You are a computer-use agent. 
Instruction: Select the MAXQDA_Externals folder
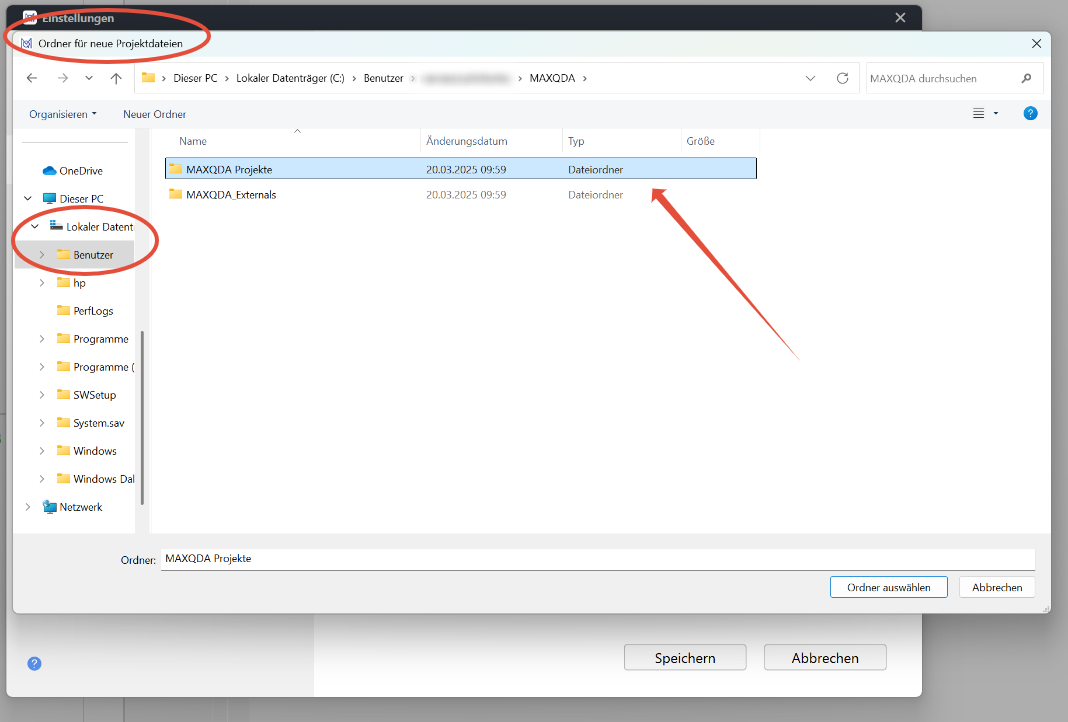point(460,195)
